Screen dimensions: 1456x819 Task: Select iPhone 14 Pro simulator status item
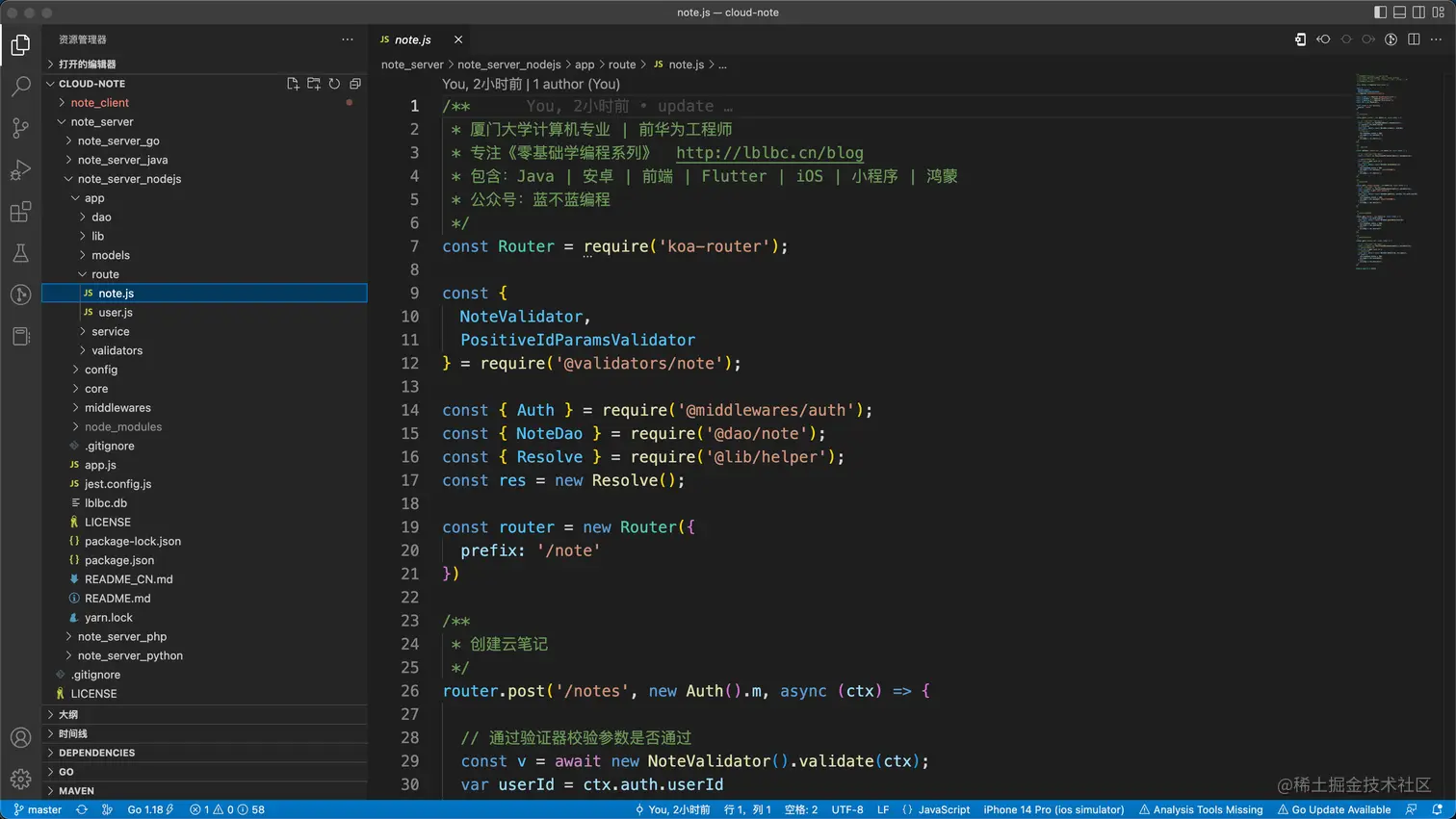[1053, 809]
